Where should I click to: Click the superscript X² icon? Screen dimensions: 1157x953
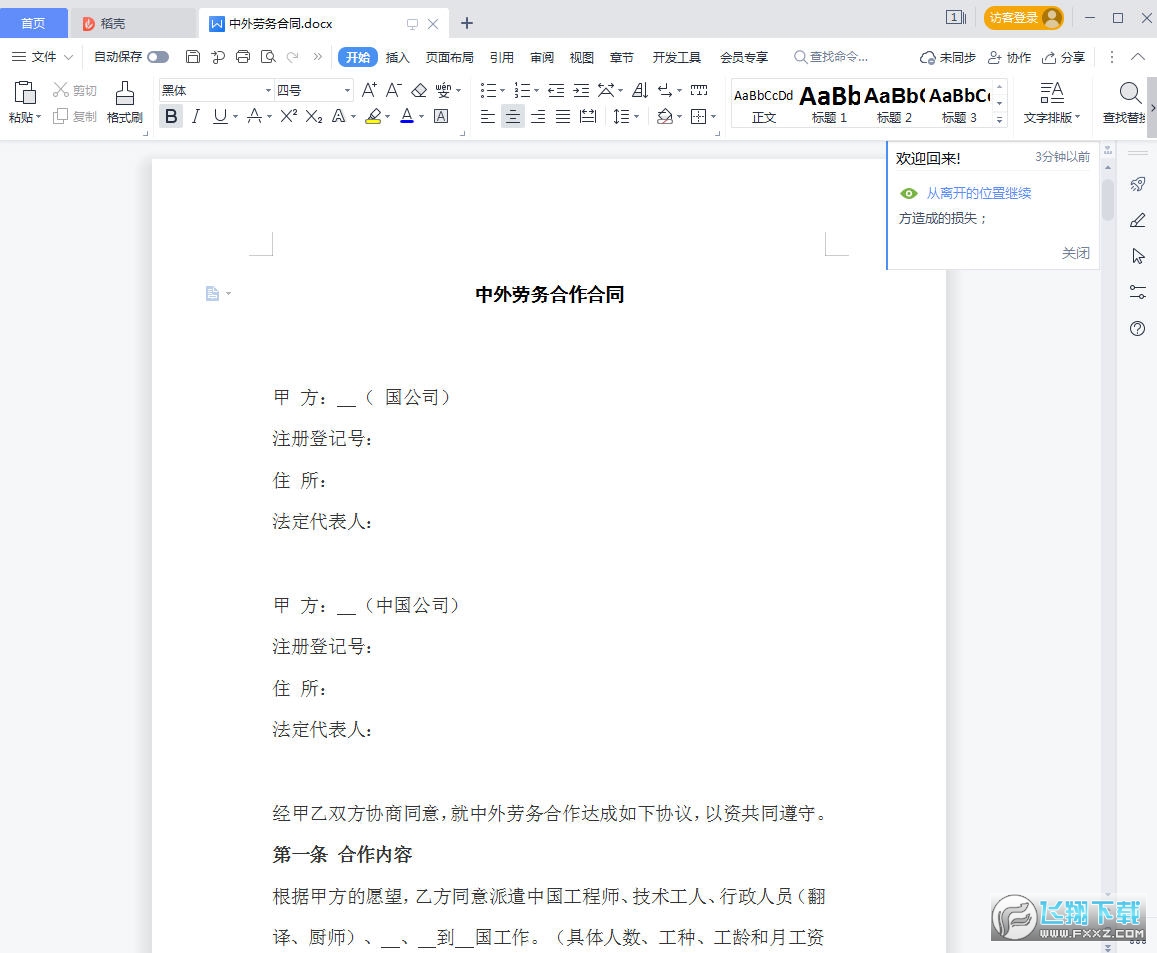tap(288, 116)
